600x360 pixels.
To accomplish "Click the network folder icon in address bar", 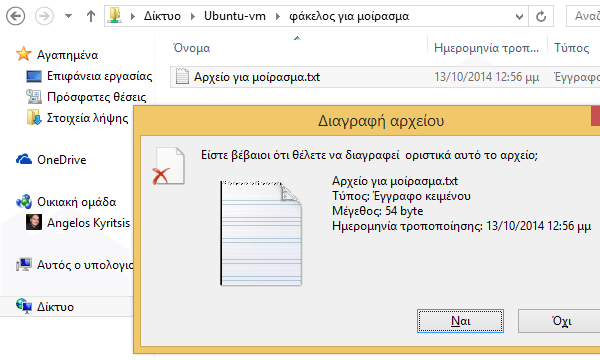I will coord(115,16).
